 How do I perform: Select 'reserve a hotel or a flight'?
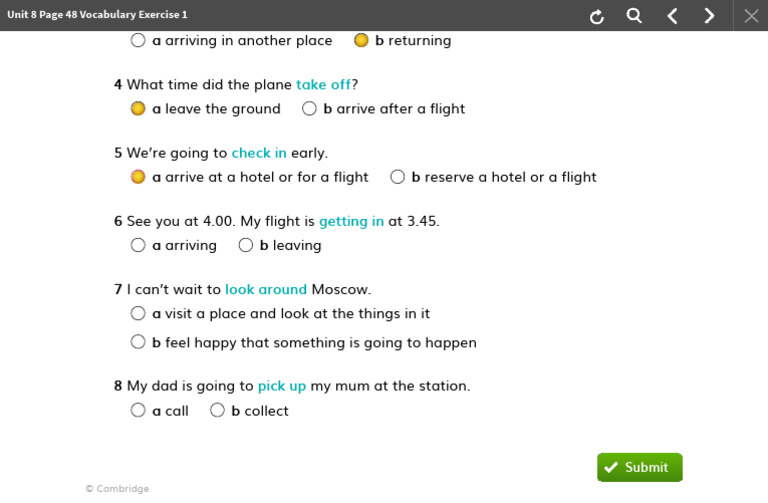pyautogui.click(x=397, y=177)
